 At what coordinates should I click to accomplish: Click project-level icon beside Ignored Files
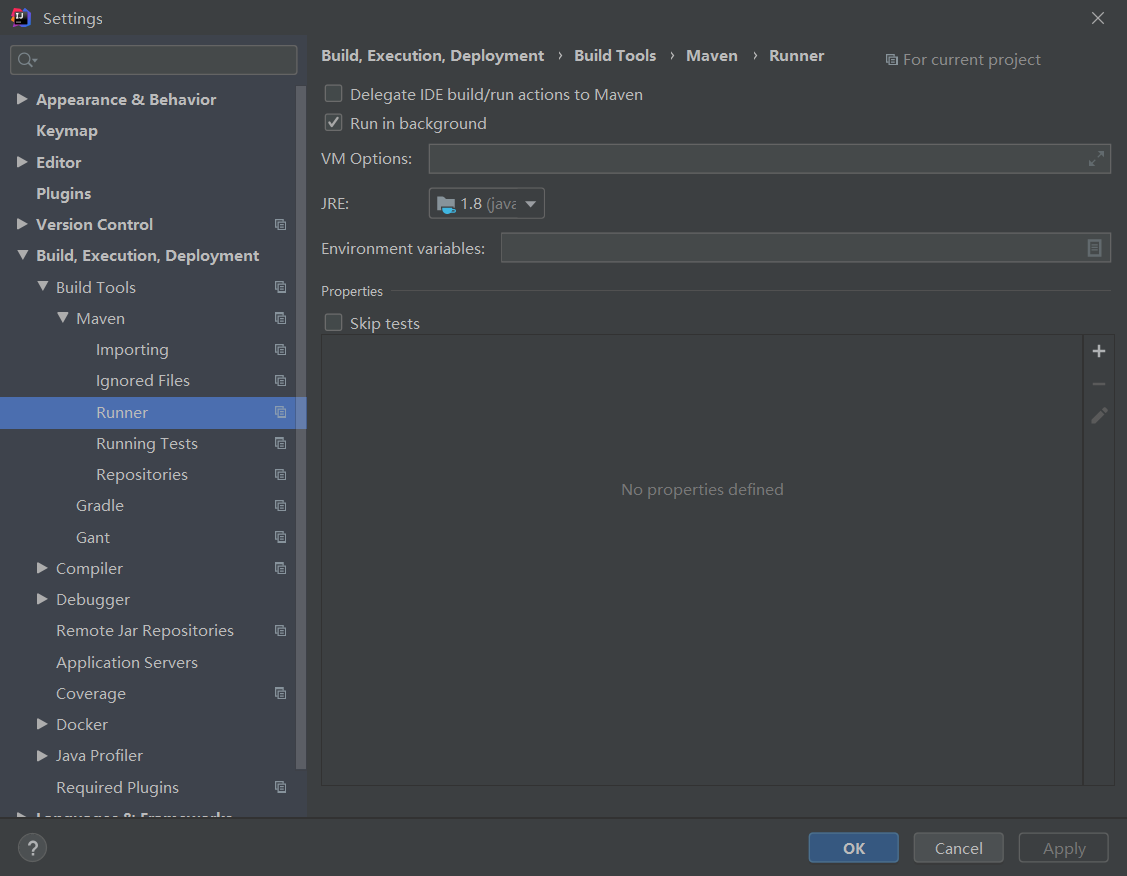tap(280, 381)
